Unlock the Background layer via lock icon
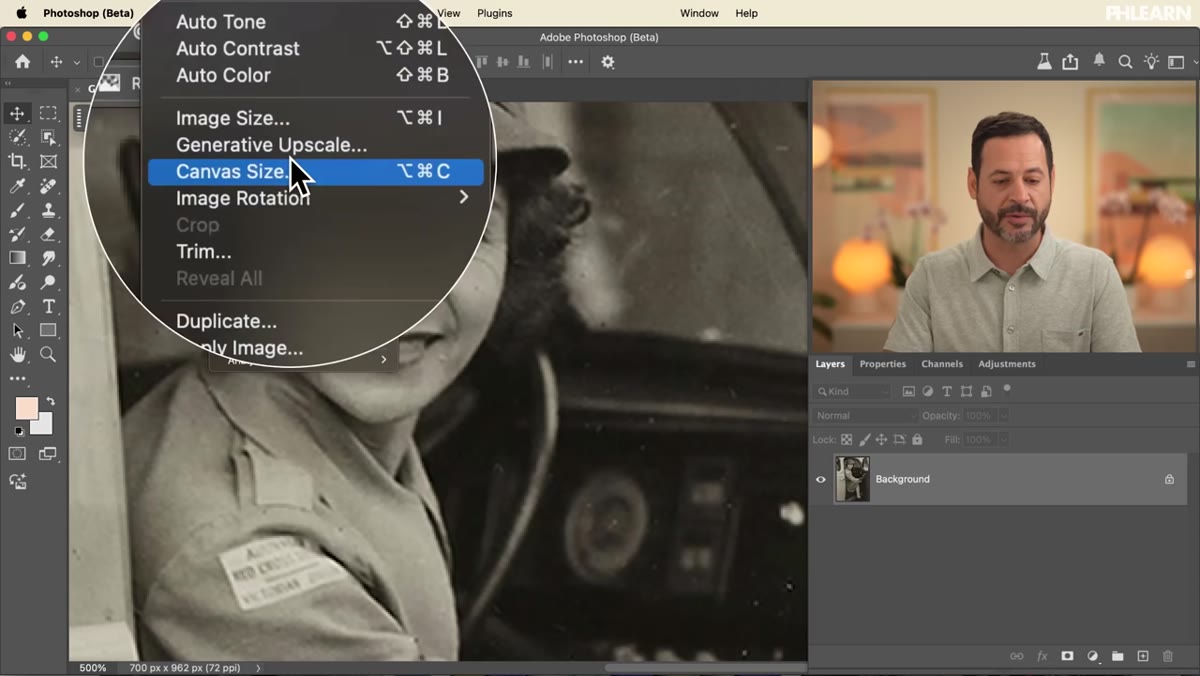 tap(1169, 479)
